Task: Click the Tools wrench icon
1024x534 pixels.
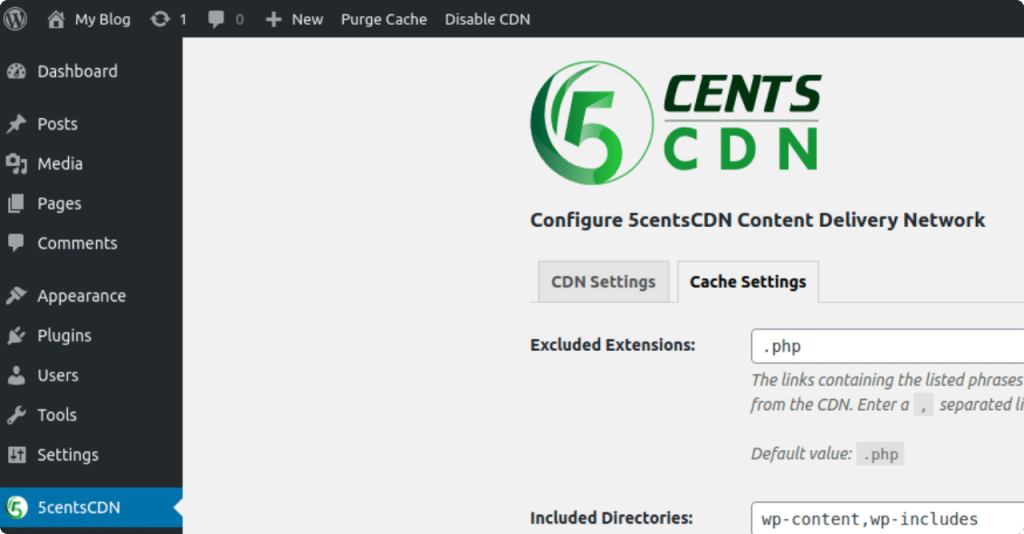Action: coord(16,415)
